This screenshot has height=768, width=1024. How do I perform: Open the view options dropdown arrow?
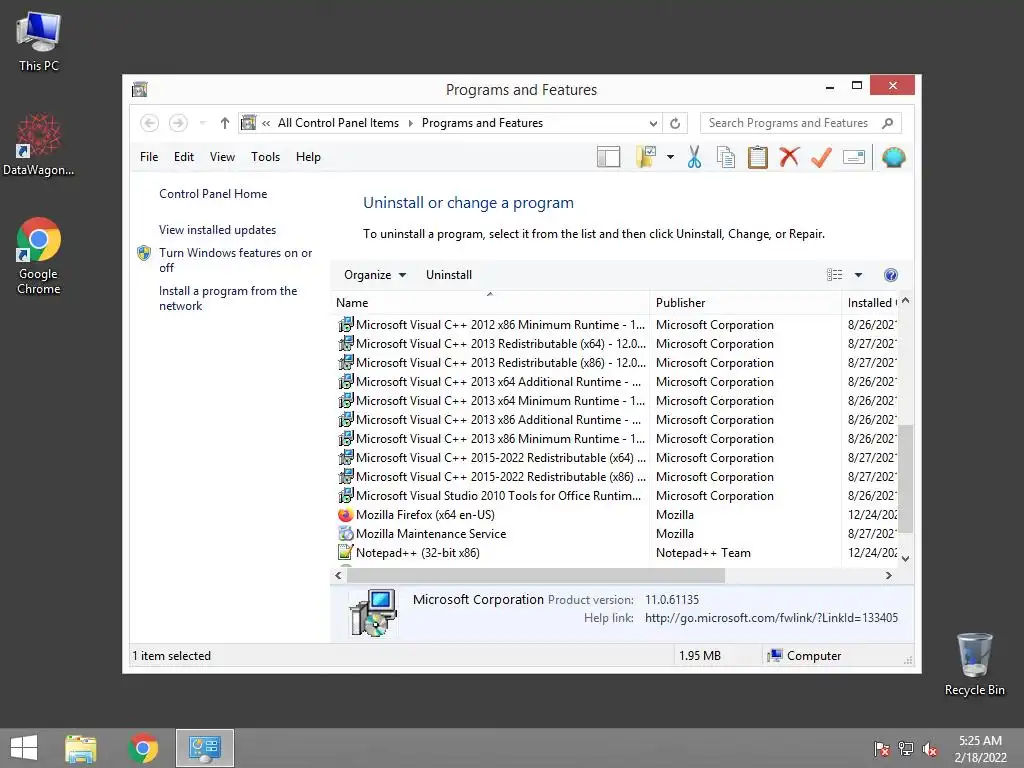tap(858, 275)
